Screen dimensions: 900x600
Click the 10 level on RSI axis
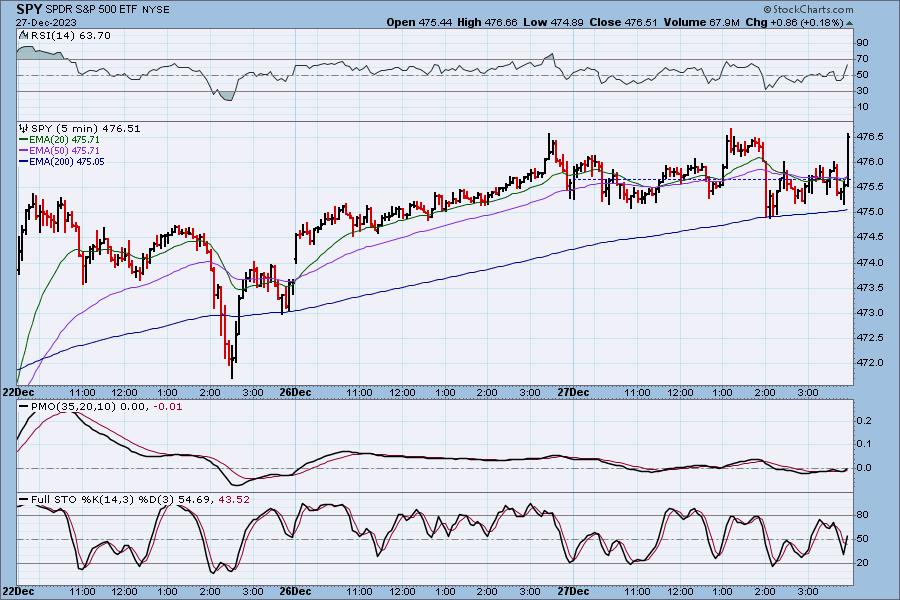coord(863,107)
